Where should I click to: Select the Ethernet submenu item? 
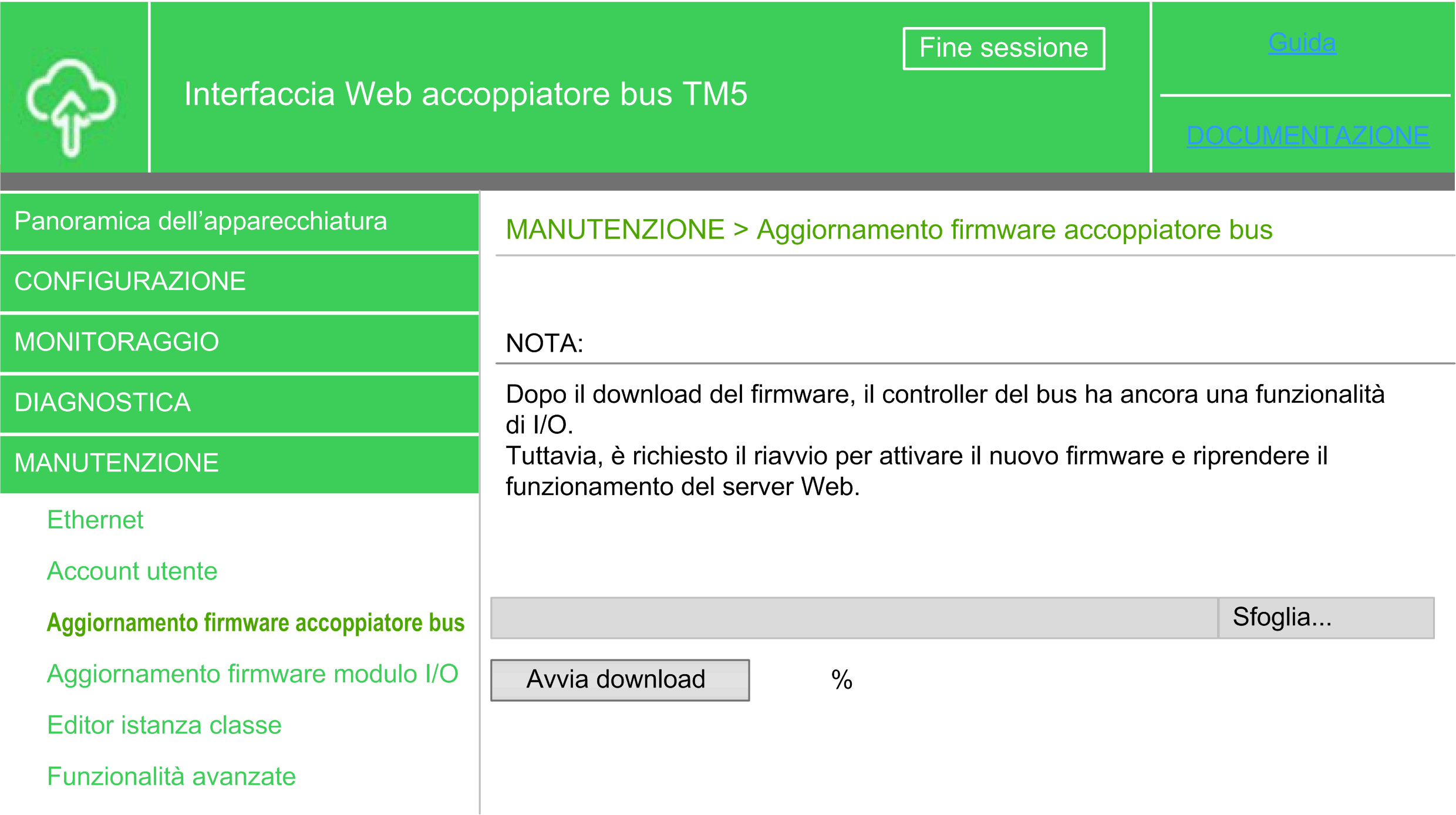(95, 520)
